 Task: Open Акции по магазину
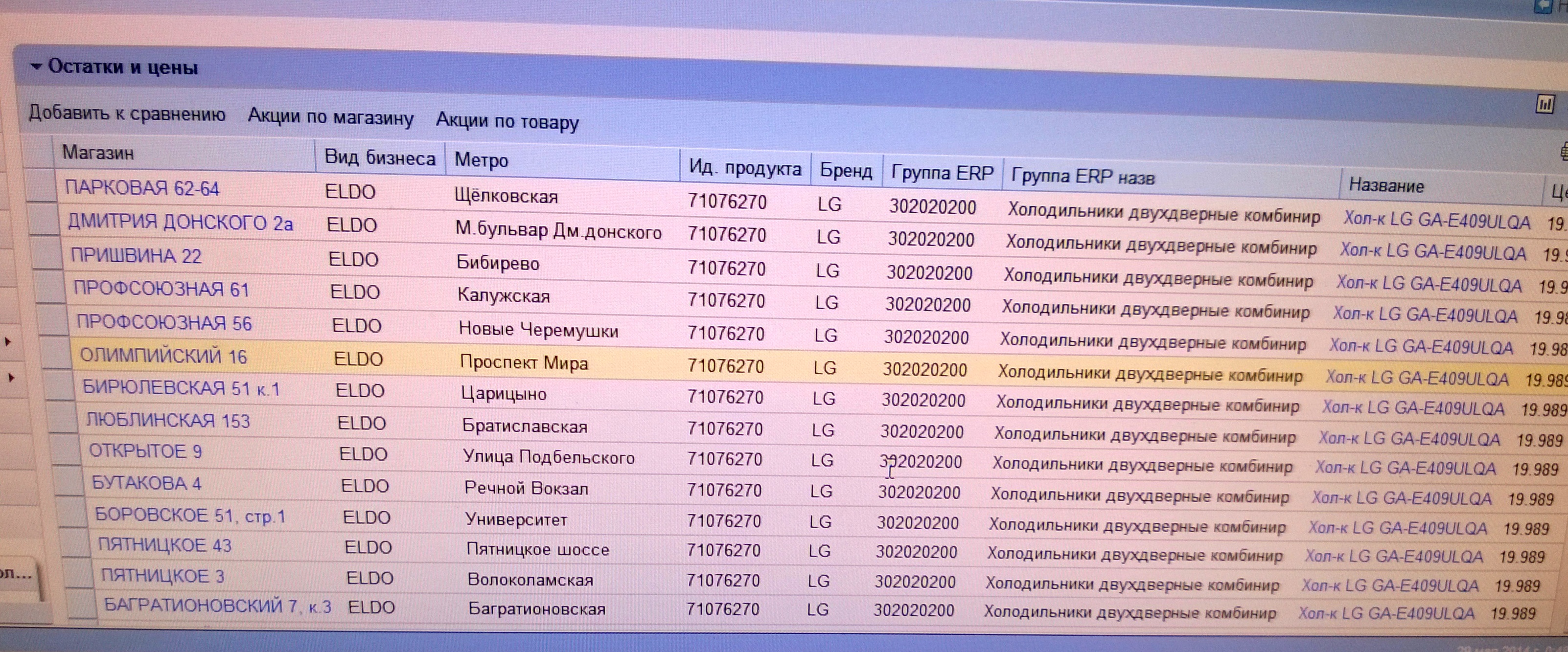click(x=330, y=117)
